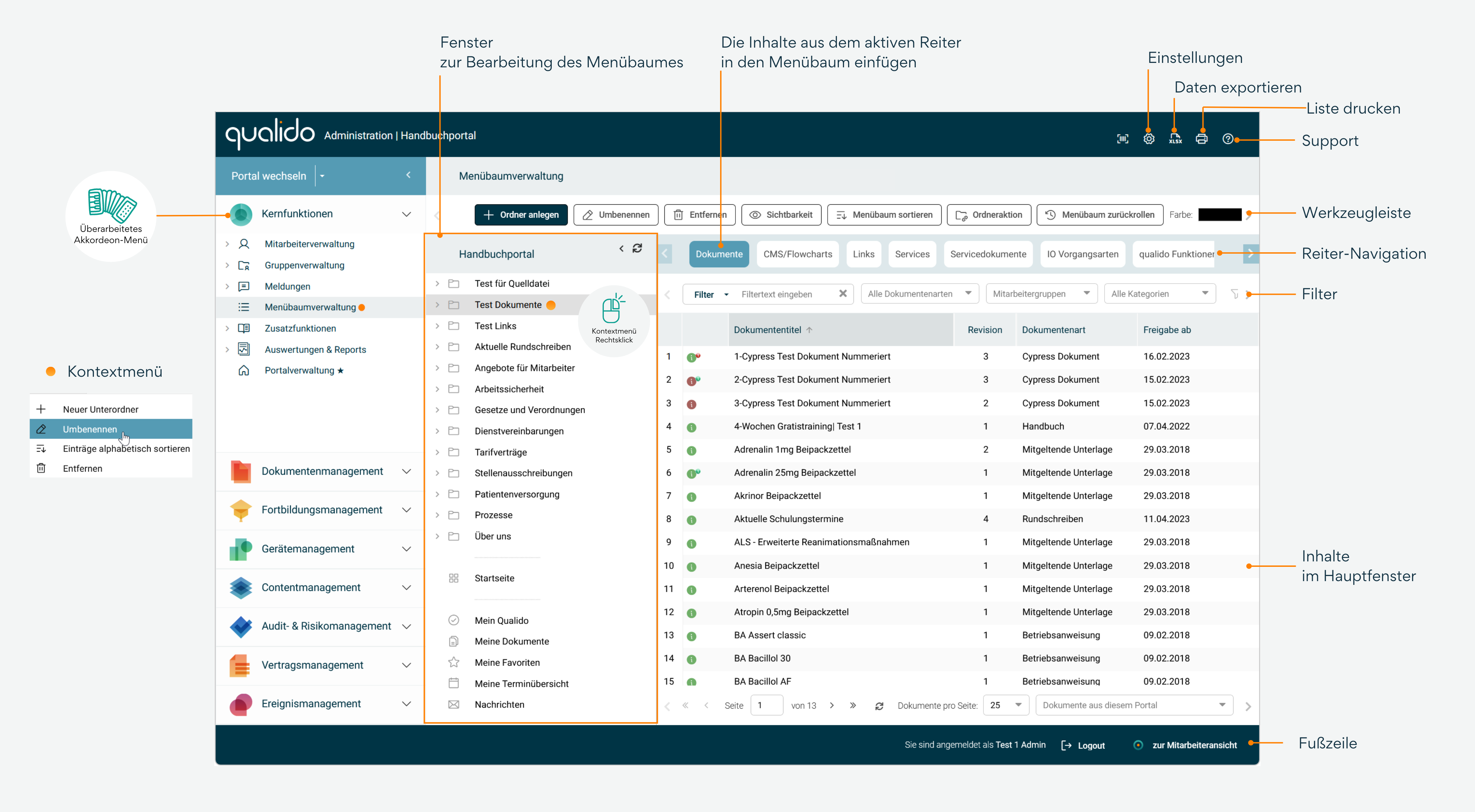
Task: Click the Umbenennen toolbar button
Action: point(615,215)
